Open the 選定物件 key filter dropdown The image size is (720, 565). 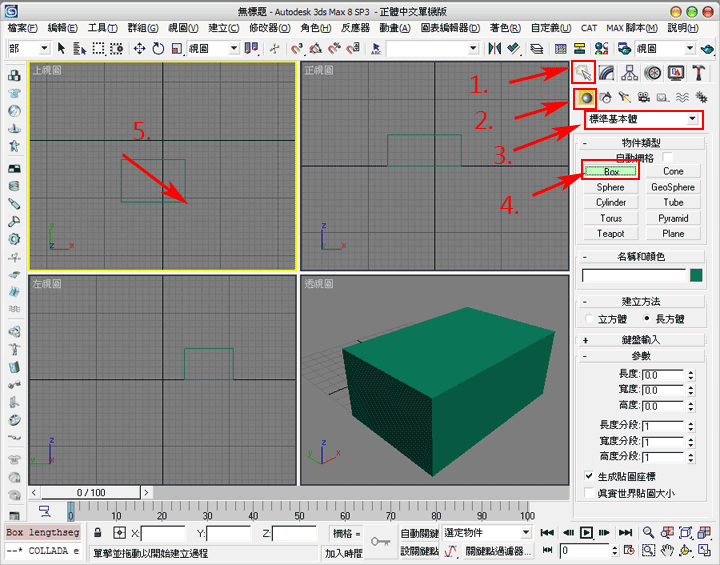(486, 533)
